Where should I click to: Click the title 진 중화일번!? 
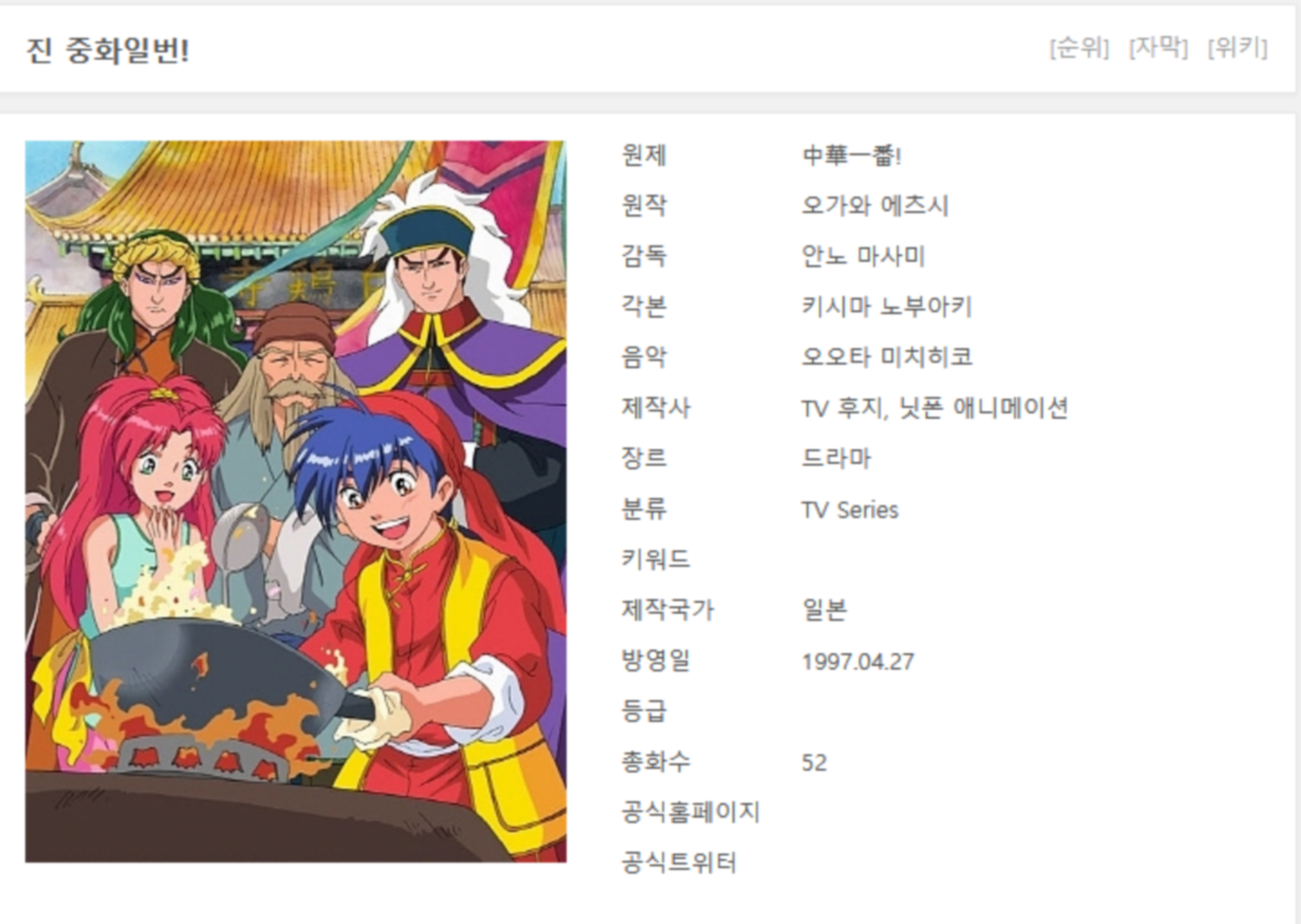(107, 50)
